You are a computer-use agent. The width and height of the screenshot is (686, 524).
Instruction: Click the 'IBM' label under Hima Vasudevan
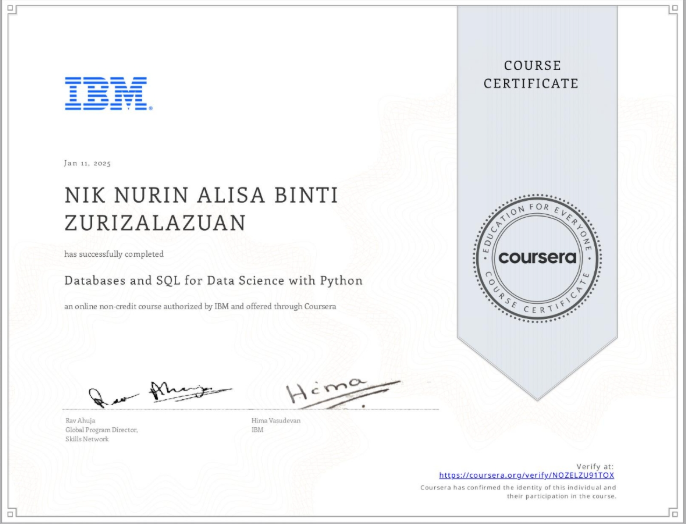pos(258,430)
